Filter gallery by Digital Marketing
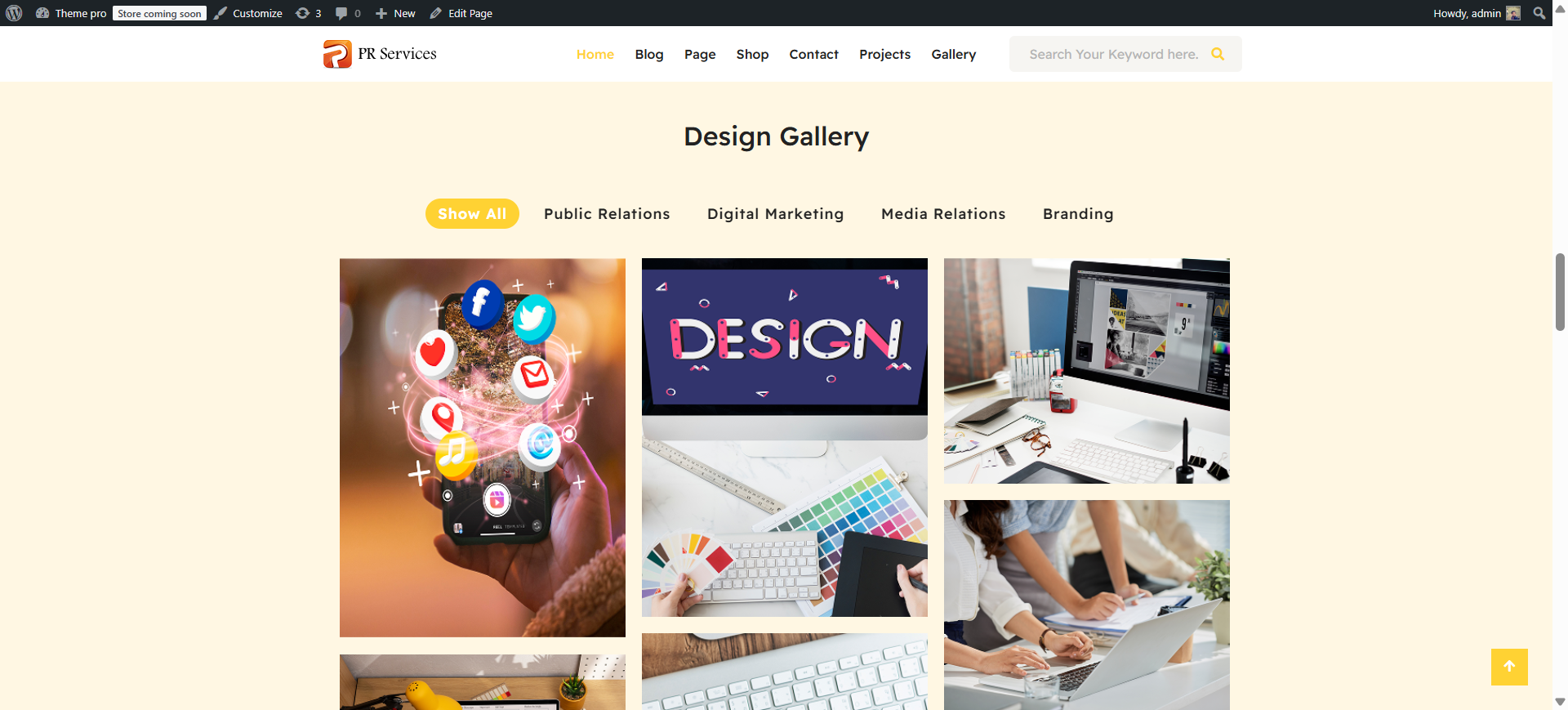 775,214
